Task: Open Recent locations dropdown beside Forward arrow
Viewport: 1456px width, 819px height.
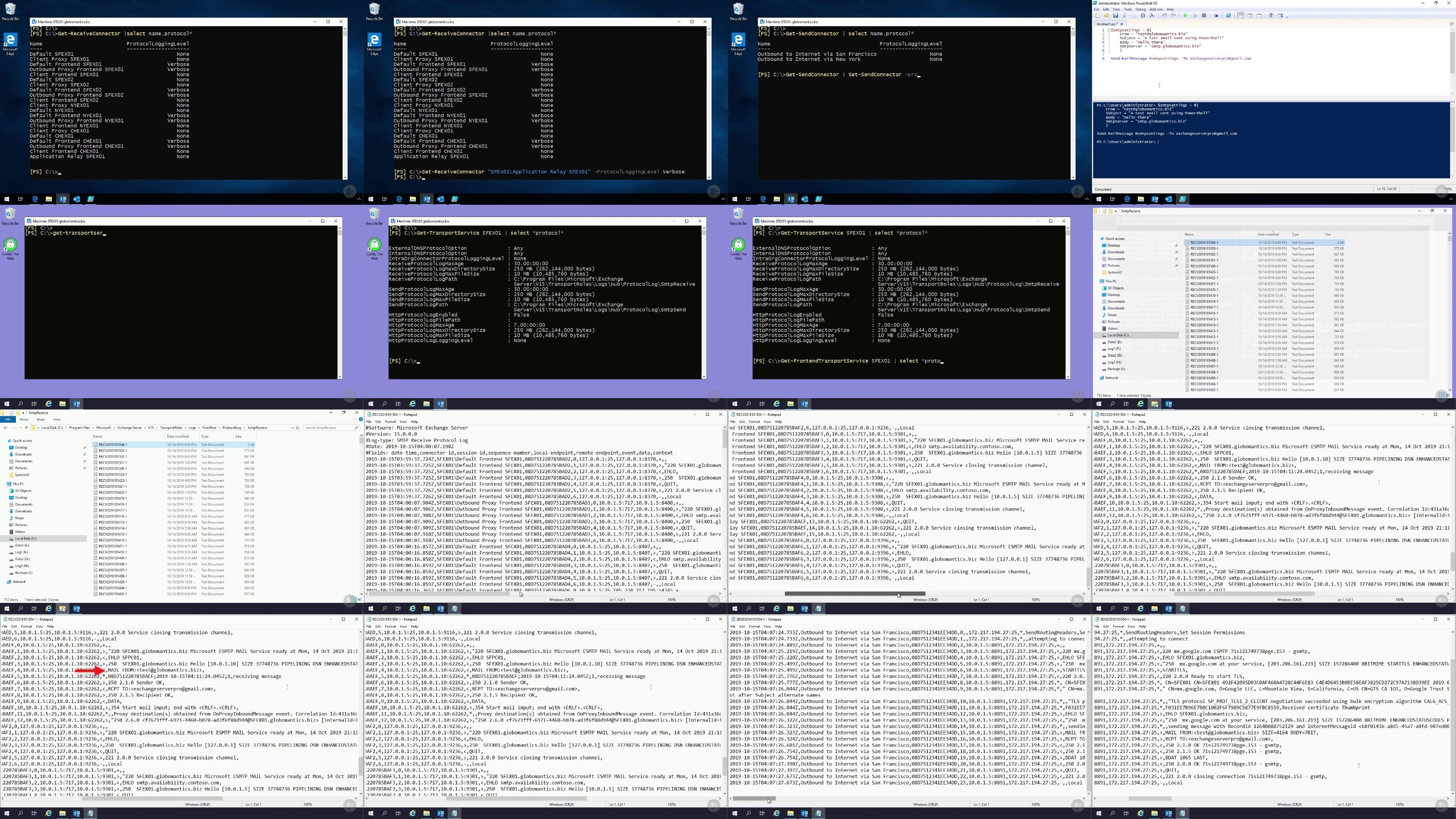Action: pyautogui.click(x=20, y=428)
